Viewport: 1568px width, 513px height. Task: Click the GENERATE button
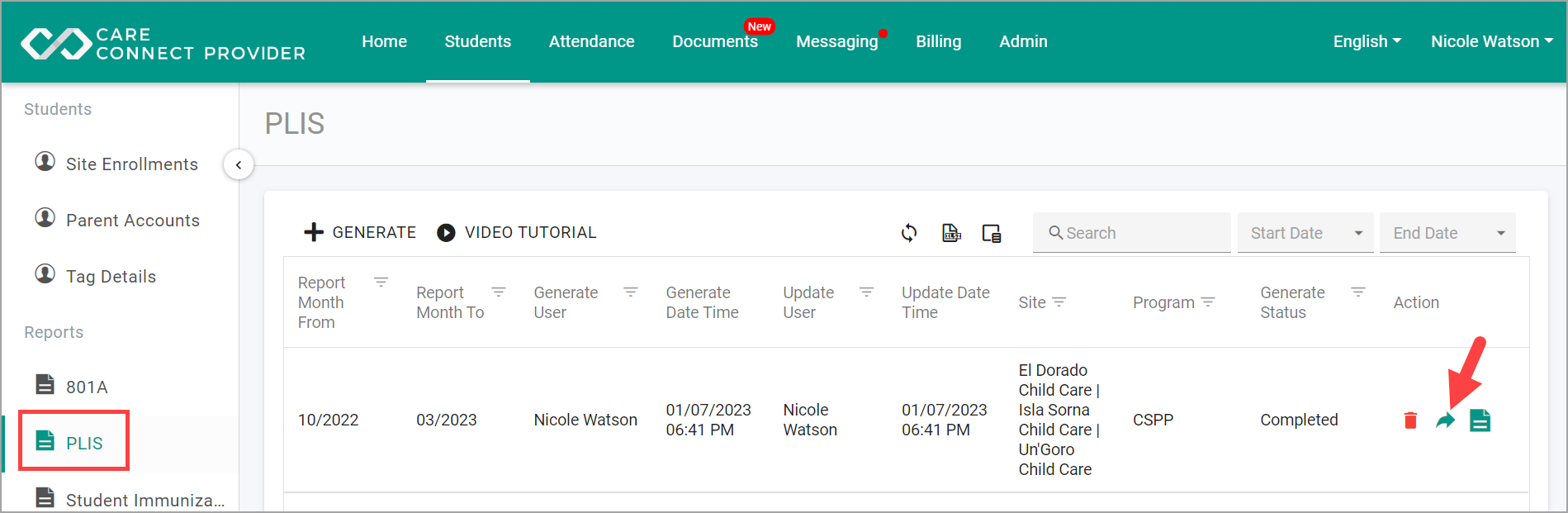point(360,233)
